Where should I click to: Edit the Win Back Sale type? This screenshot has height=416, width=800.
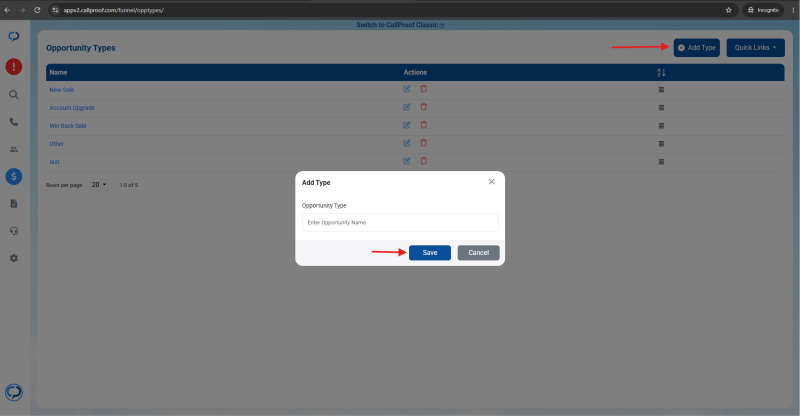coord(407,125)
